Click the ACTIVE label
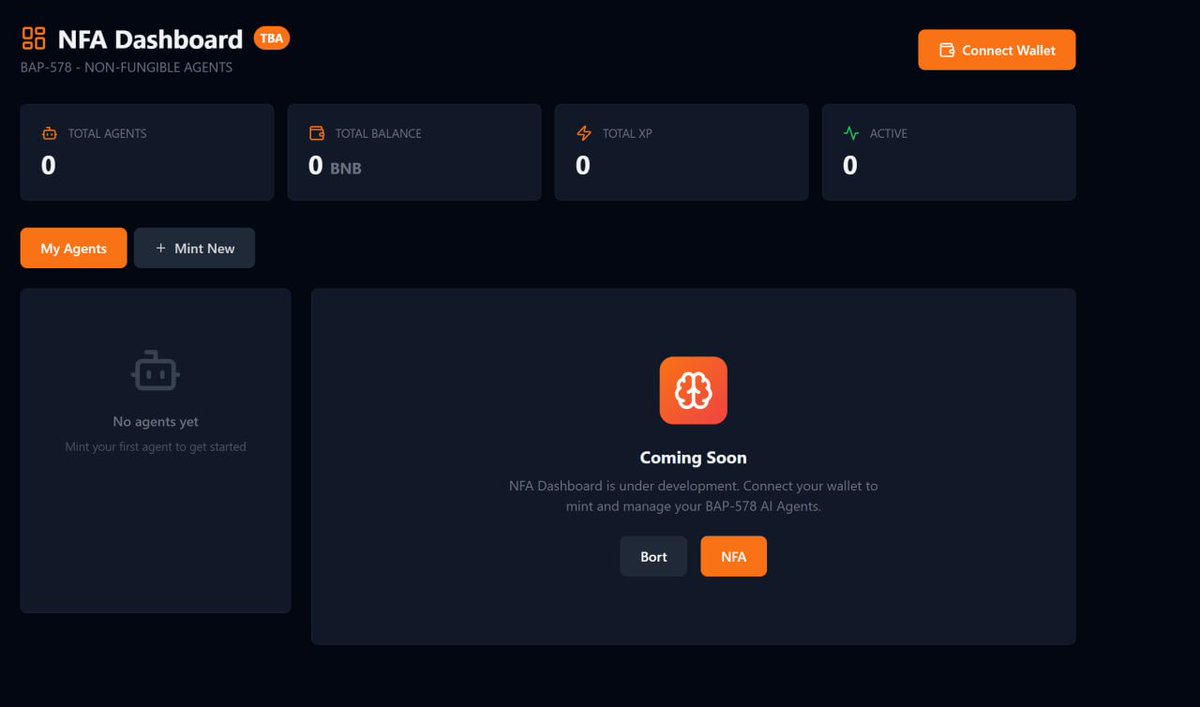 click(x=888, y=133)
